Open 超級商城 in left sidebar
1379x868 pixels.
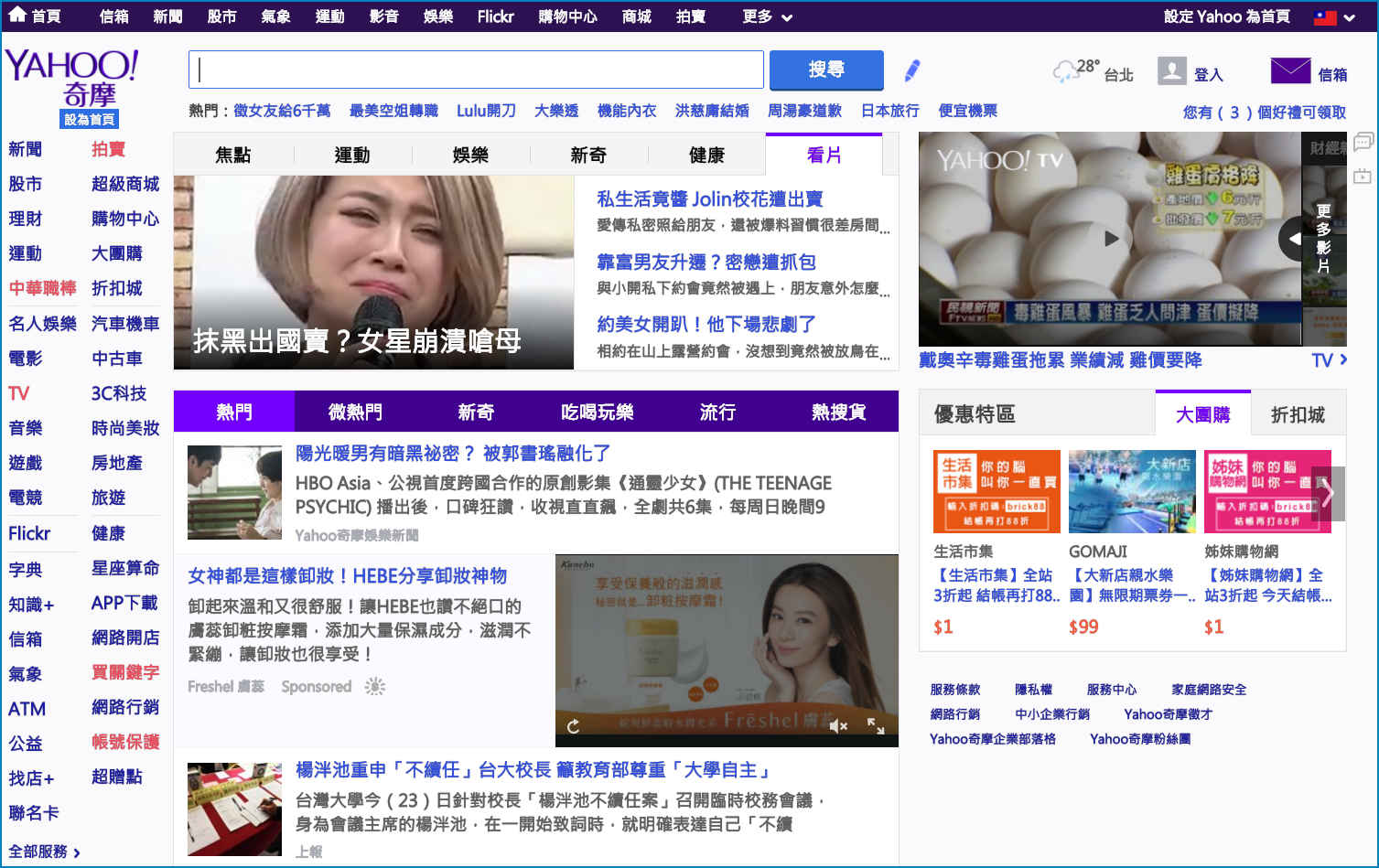point(125,184)
